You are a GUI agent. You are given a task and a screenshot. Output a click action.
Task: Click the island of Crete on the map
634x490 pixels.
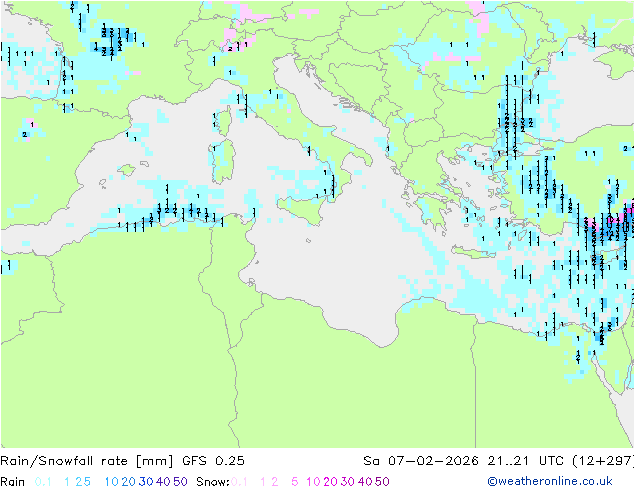click(473, 251)
